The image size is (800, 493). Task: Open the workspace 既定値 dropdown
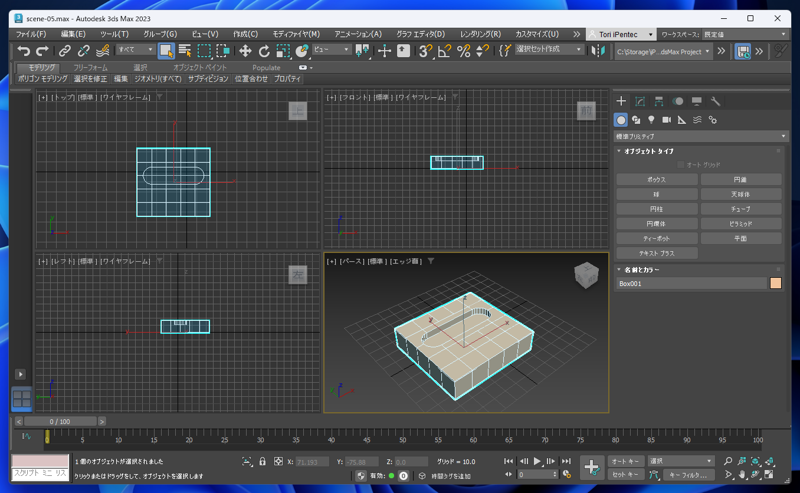(x=745, y=34)
